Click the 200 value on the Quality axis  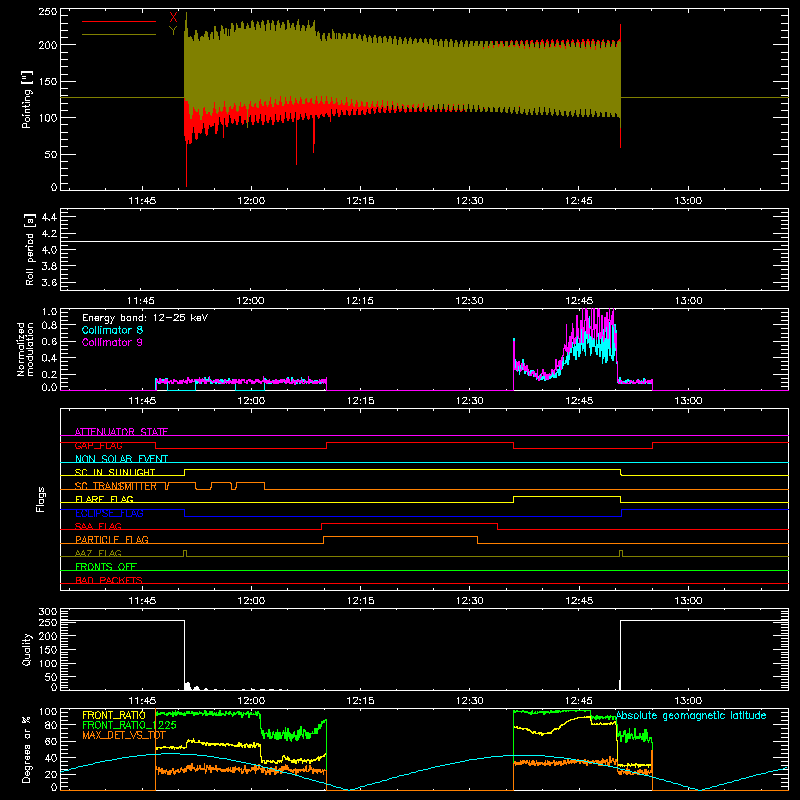[48, 636]
